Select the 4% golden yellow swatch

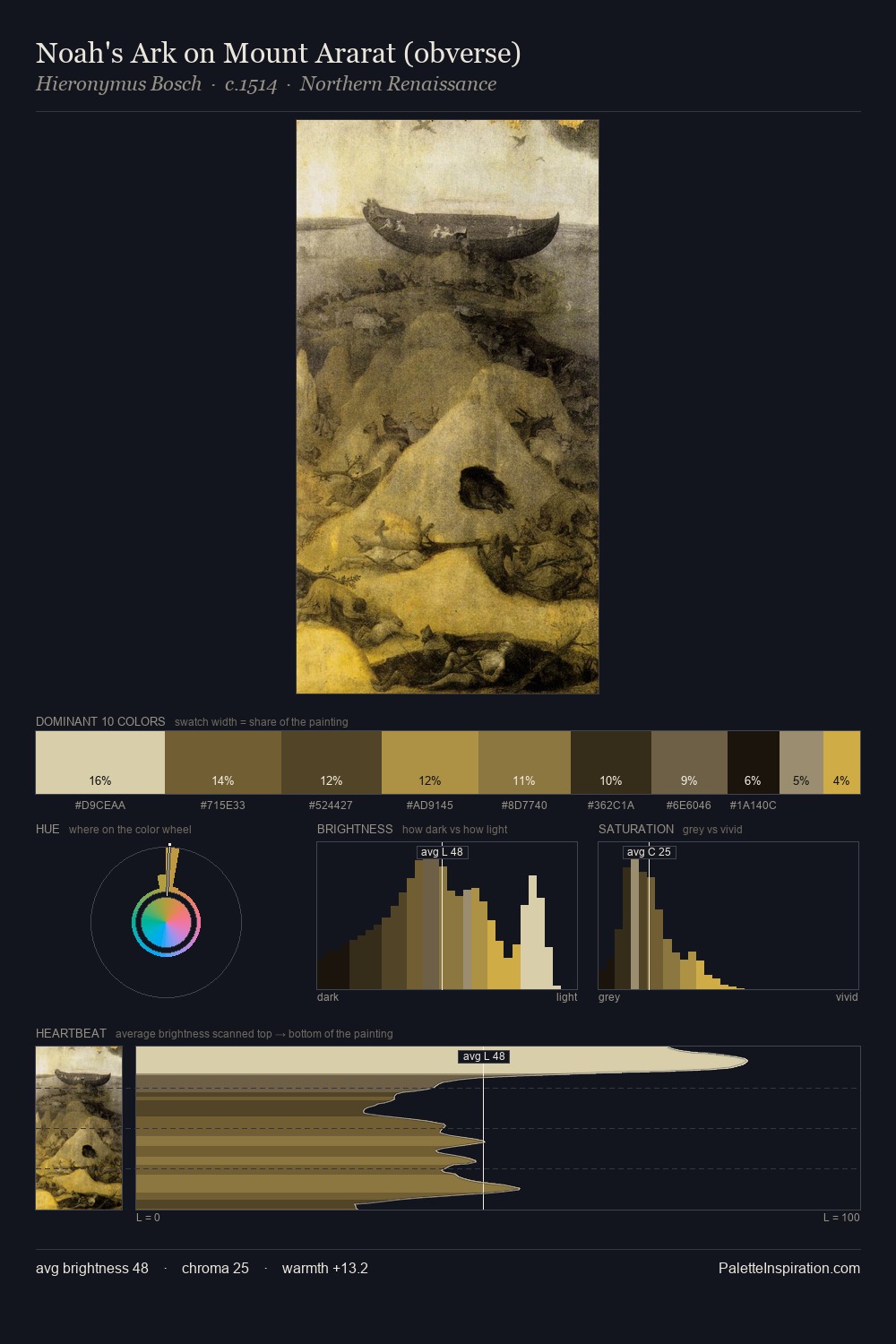[x=841, y=762]
